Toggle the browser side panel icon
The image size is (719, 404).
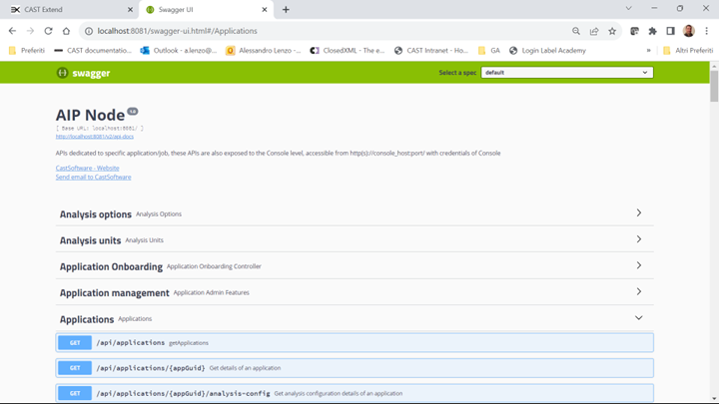pos(670,31)
